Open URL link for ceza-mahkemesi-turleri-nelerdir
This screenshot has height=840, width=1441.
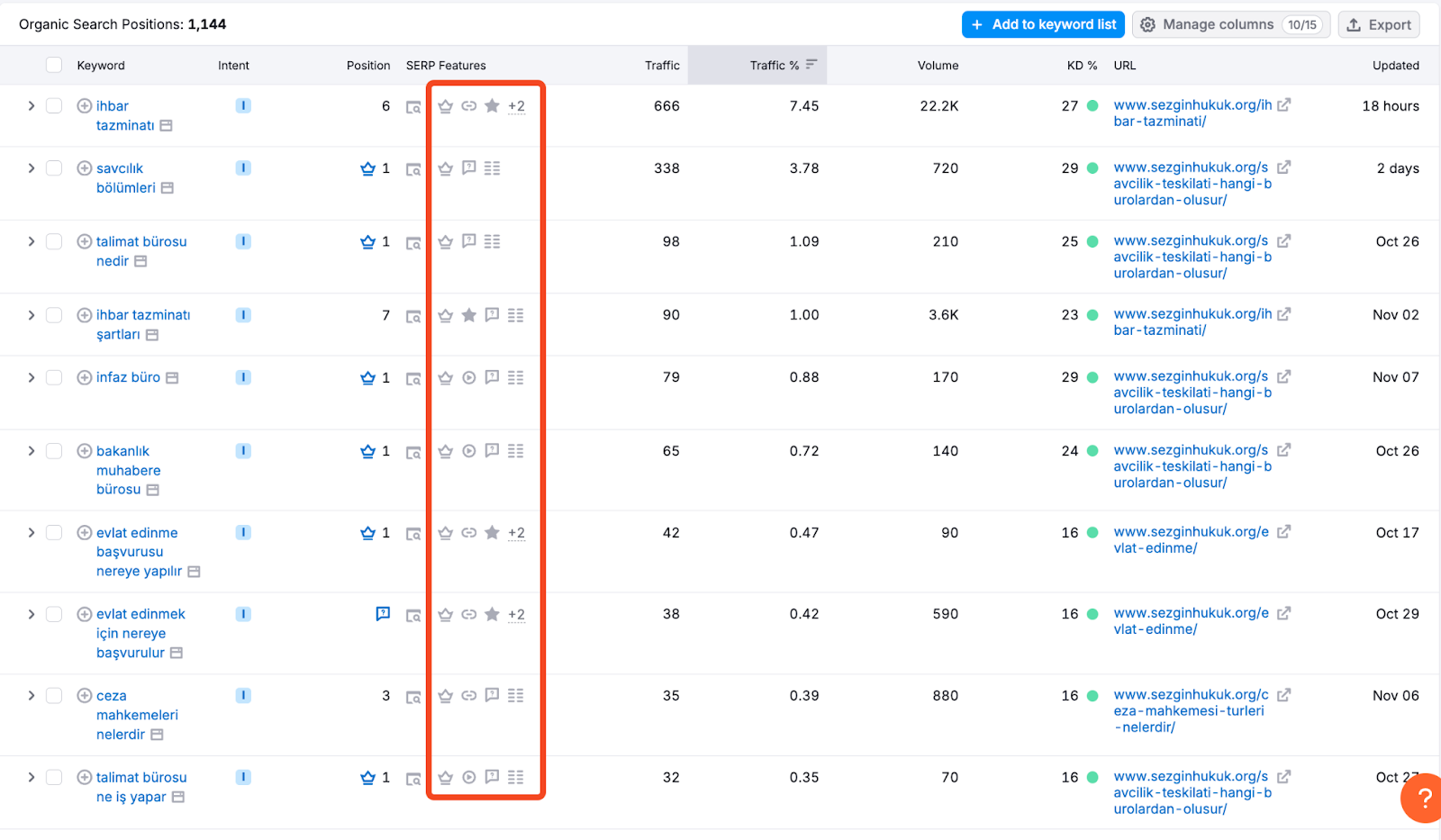pos(1191,711)
